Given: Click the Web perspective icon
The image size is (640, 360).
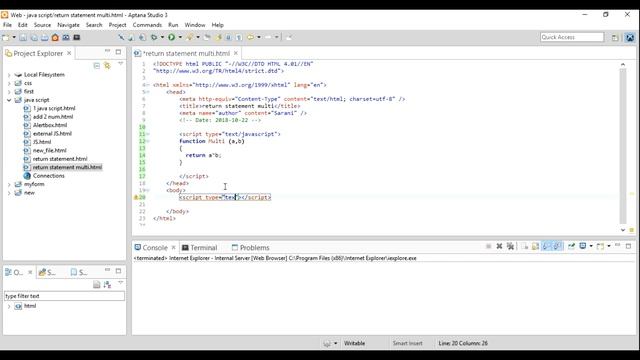Looking at the screenshot, I should pyautogui.click(x=630, y=38).
